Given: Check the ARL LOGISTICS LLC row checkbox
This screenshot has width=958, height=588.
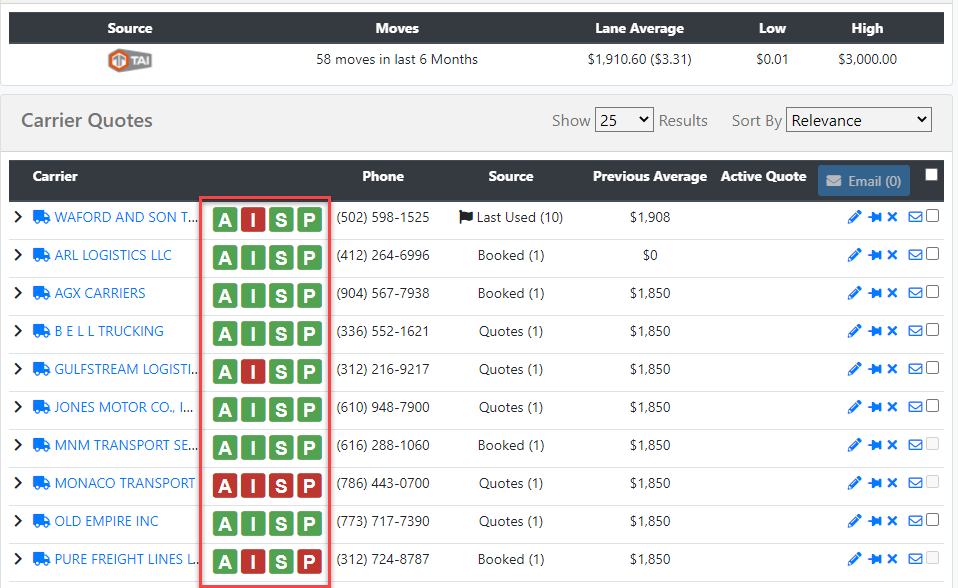Looking at the screenshot, I should (932, 254).
